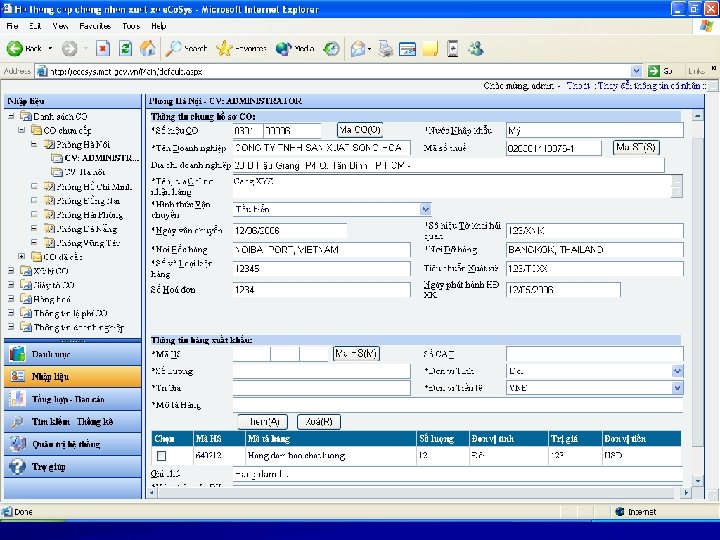The image size is (720, 540).
Task: Open the Đơn vị tính dropdown
Action: click(x=677, y=370)
